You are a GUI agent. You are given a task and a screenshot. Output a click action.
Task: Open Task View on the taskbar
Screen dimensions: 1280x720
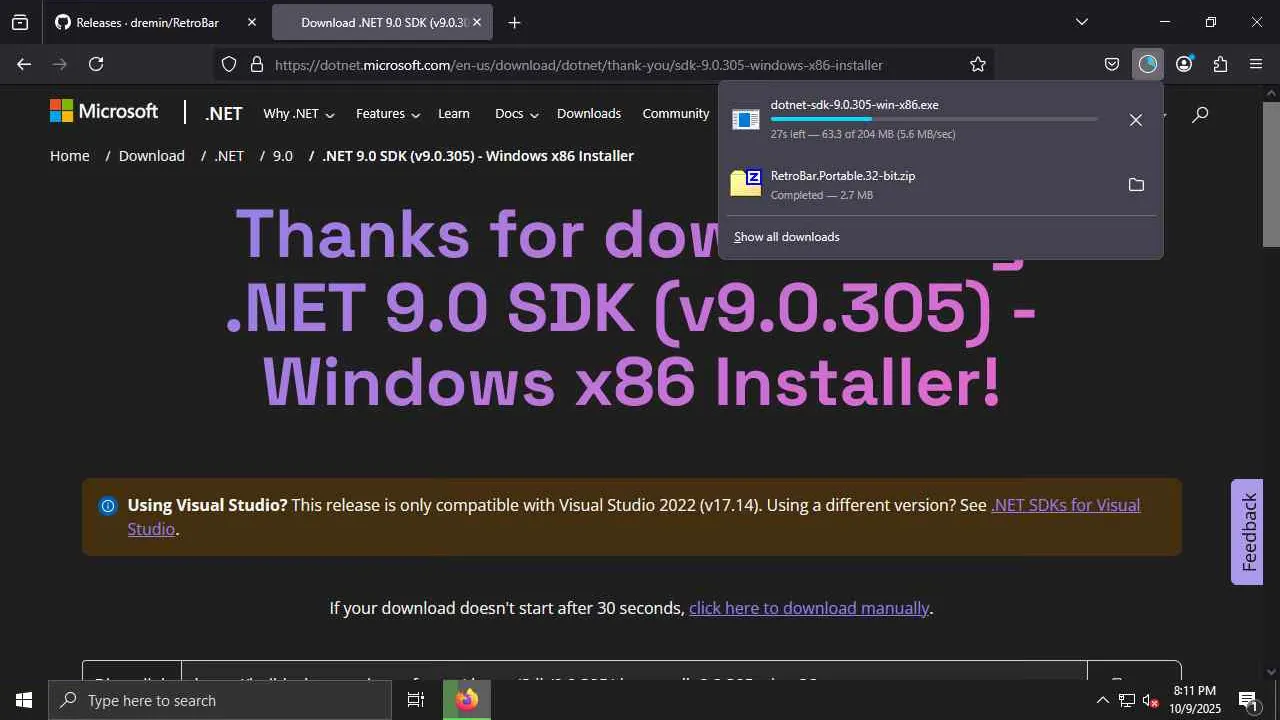click(416, 700)
